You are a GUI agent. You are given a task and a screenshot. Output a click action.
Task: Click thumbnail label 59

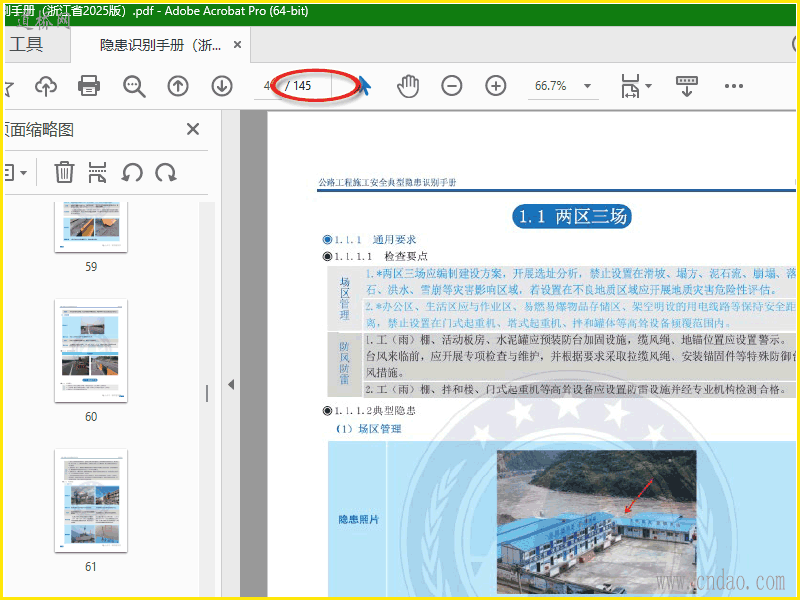tap(91, 267)
